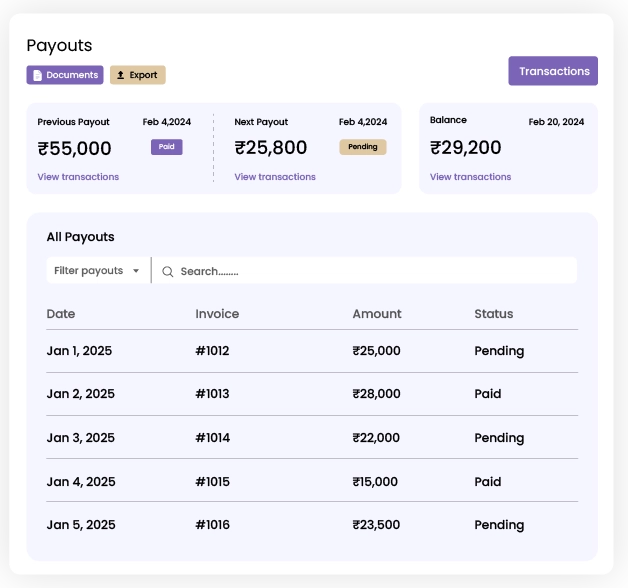628x588 pixels.
Task: Click the Next Payout label
Action: point(261,122)
